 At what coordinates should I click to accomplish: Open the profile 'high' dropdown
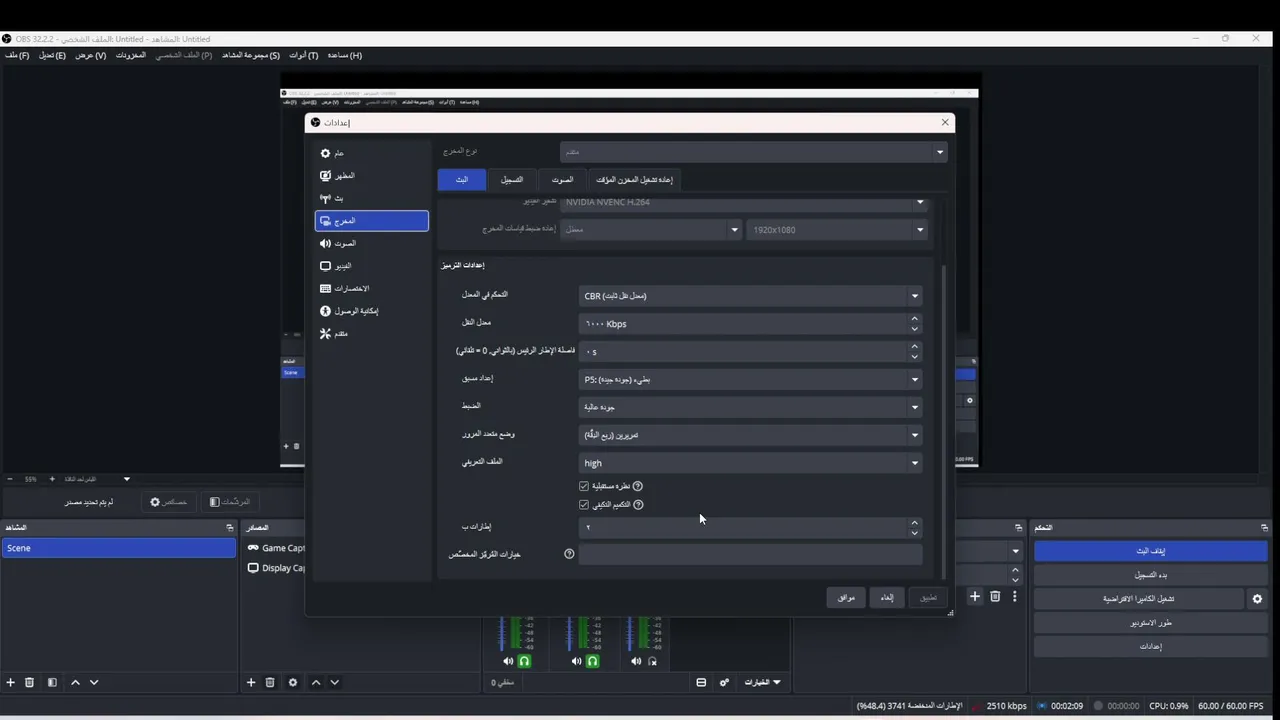tap(750, 463)
